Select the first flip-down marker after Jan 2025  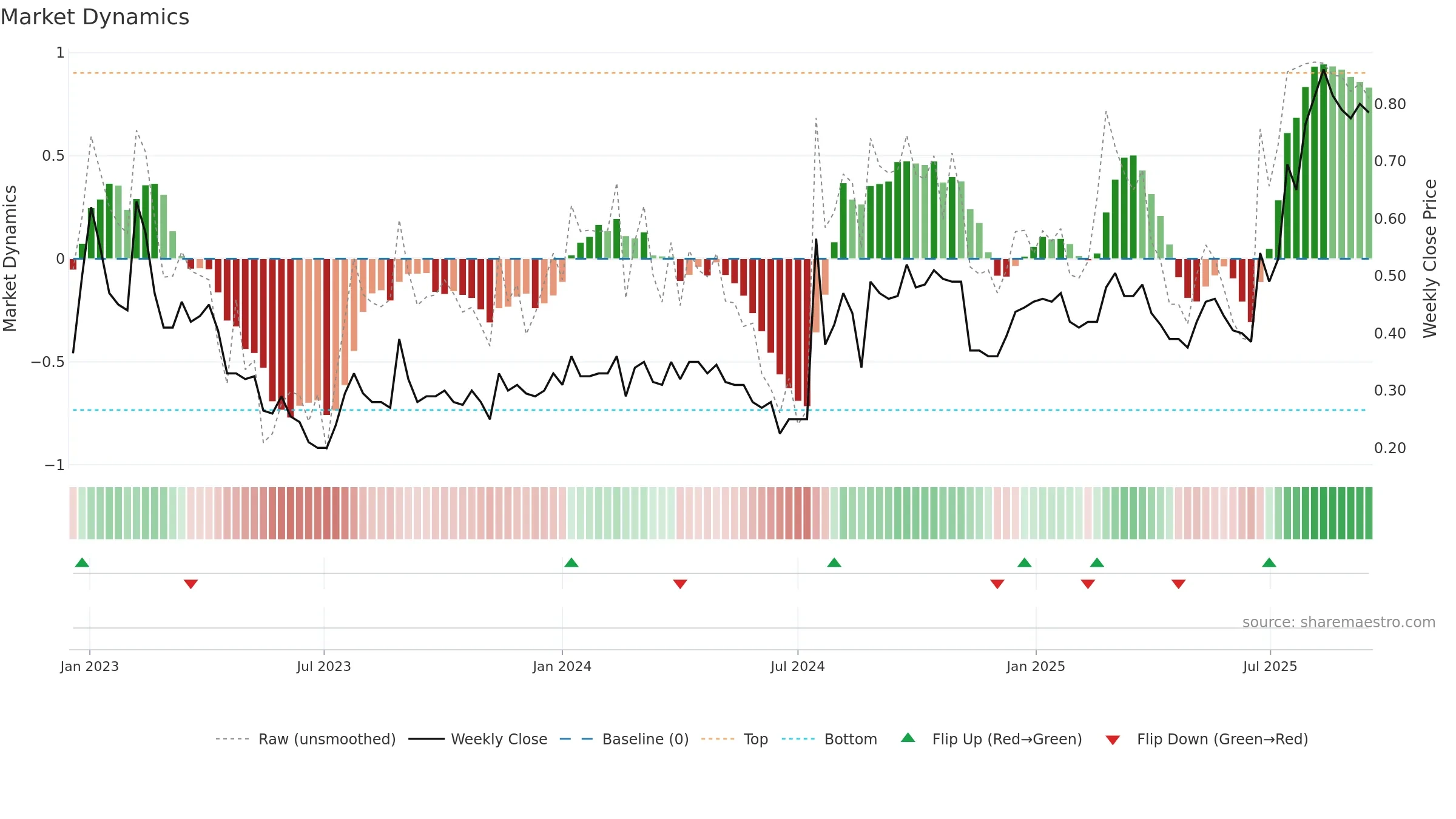point(1088,584)
